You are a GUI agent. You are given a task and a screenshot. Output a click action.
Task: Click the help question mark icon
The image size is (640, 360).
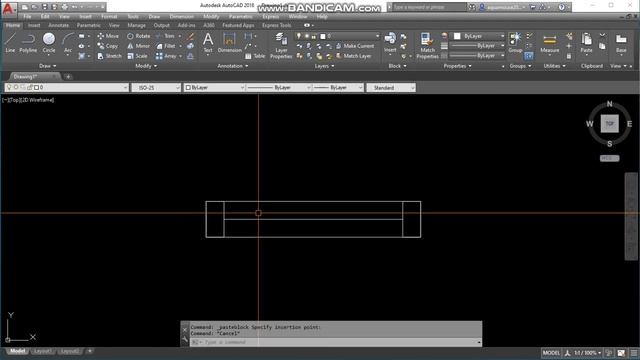(x=562, y=7)
